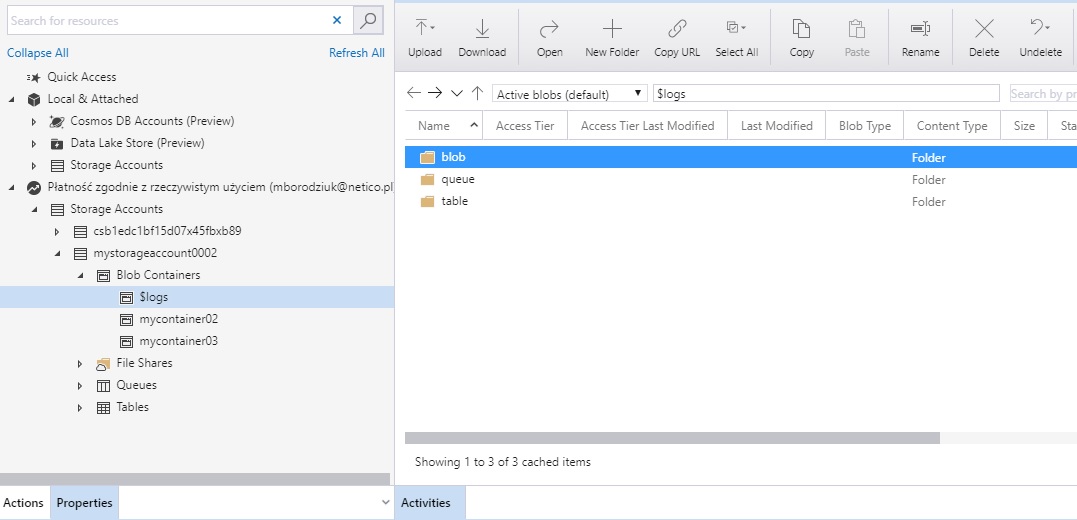1077x520 pixels.
Task: Select the table folder row
Action: click(x=740, y=201)
